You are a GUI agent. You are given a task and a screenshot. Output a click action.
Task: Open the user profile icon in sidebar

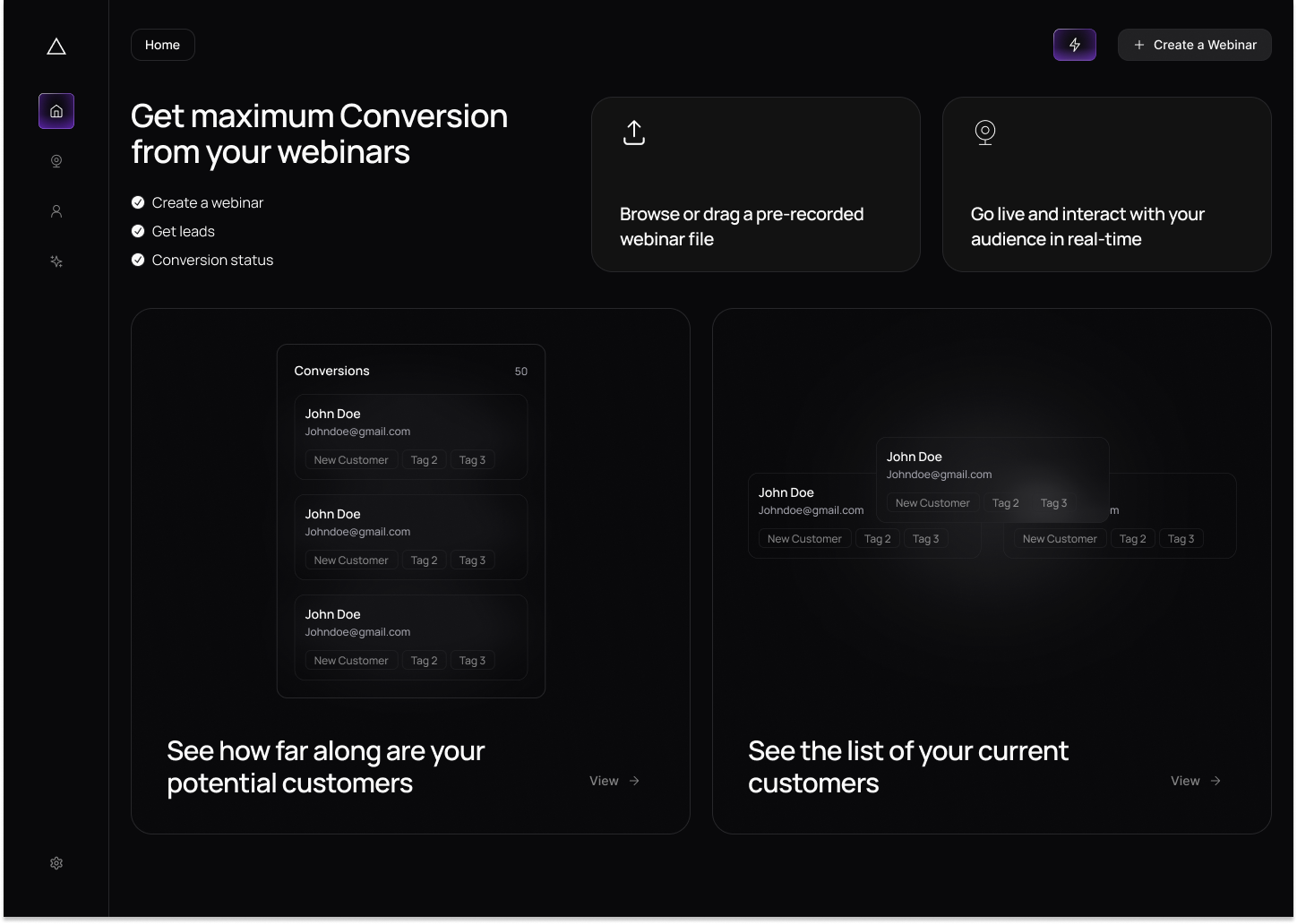(56, 211)
